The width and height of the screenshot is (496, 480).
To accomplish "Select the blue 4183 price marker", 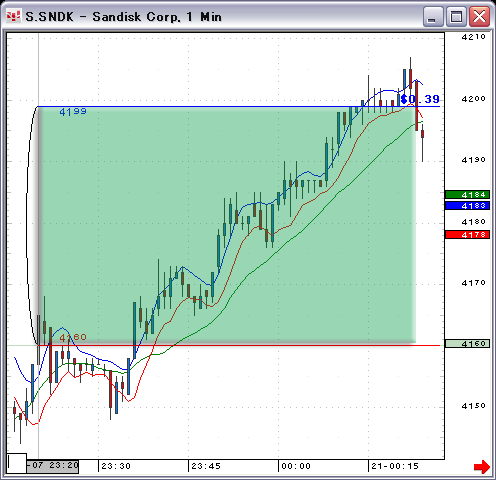I will (467, 206).
